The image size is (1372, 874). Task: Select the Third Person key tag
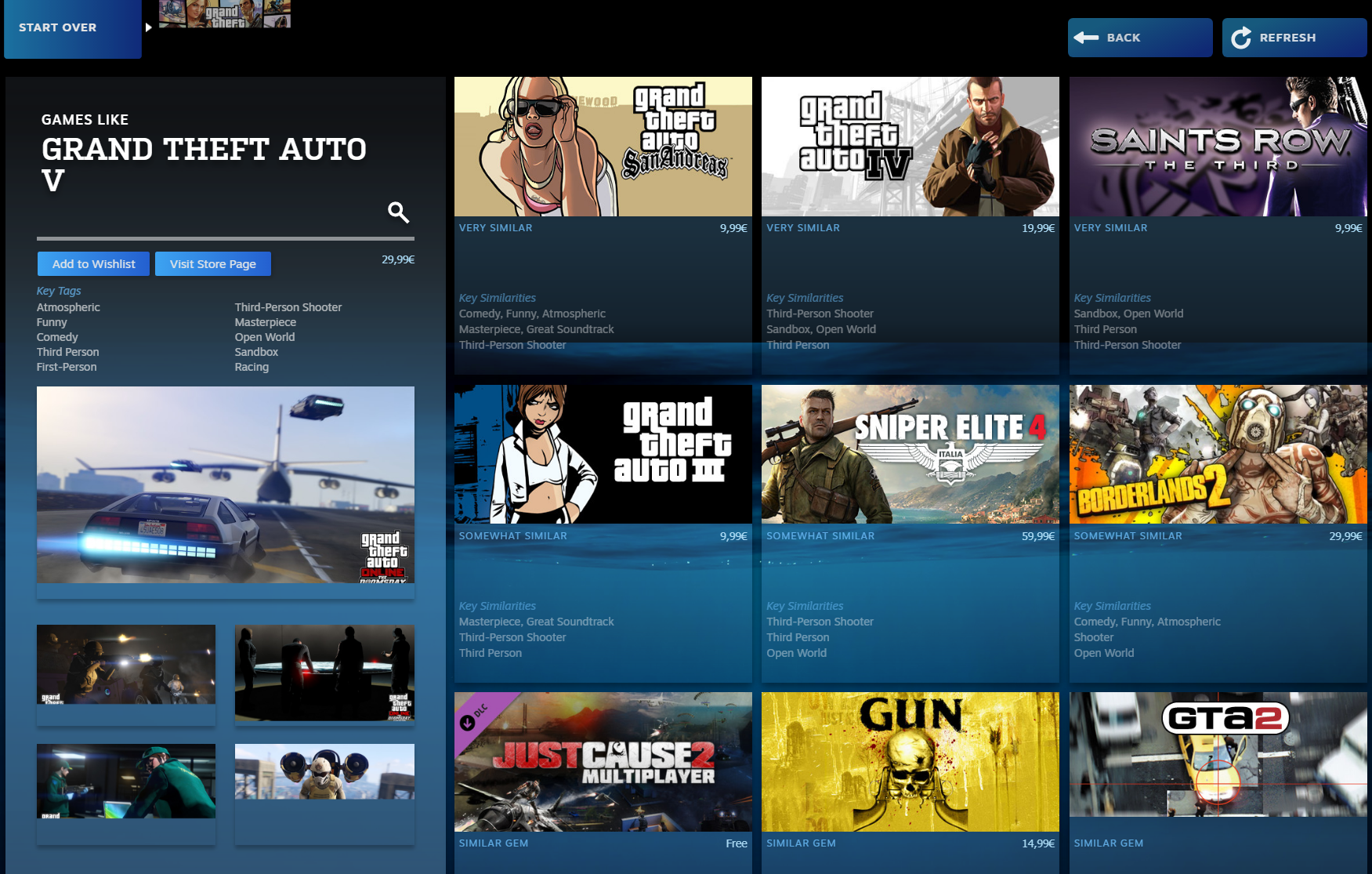coord(67,352)
